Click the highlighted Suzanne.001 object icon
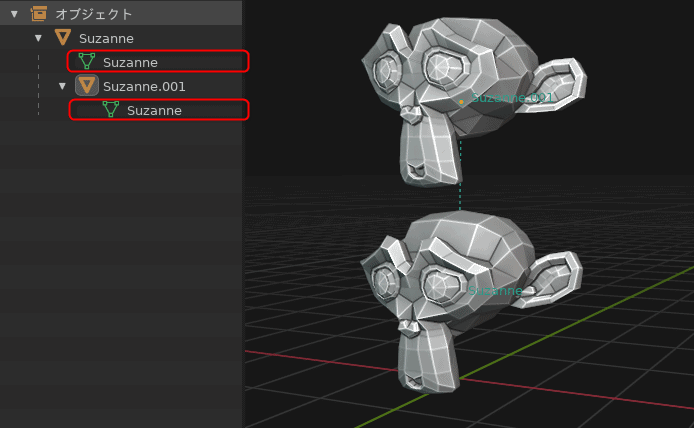Screen dimensions: 694x428 (87, 85)
